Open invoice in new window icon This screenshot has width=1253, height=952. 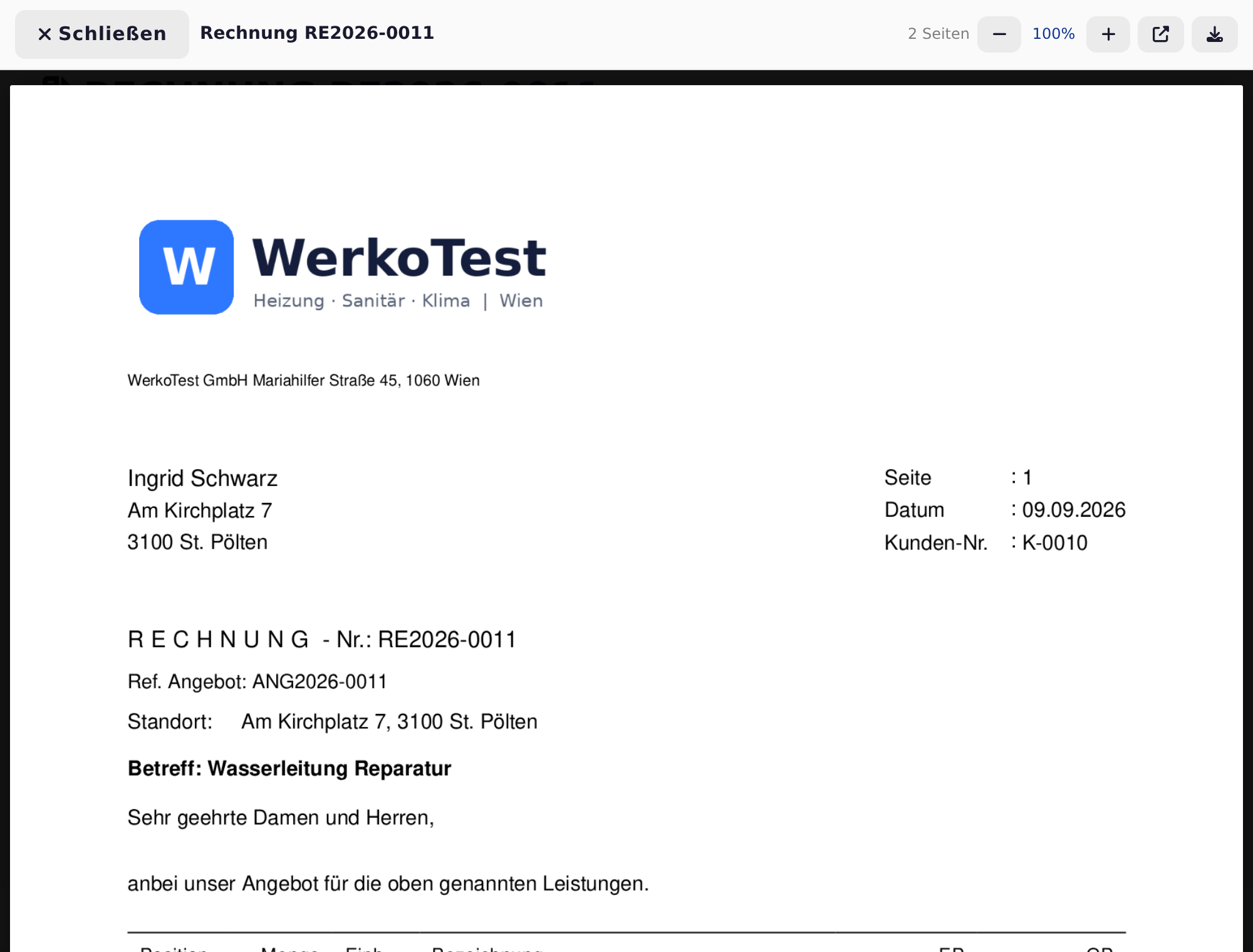[x=1161, y=34]
